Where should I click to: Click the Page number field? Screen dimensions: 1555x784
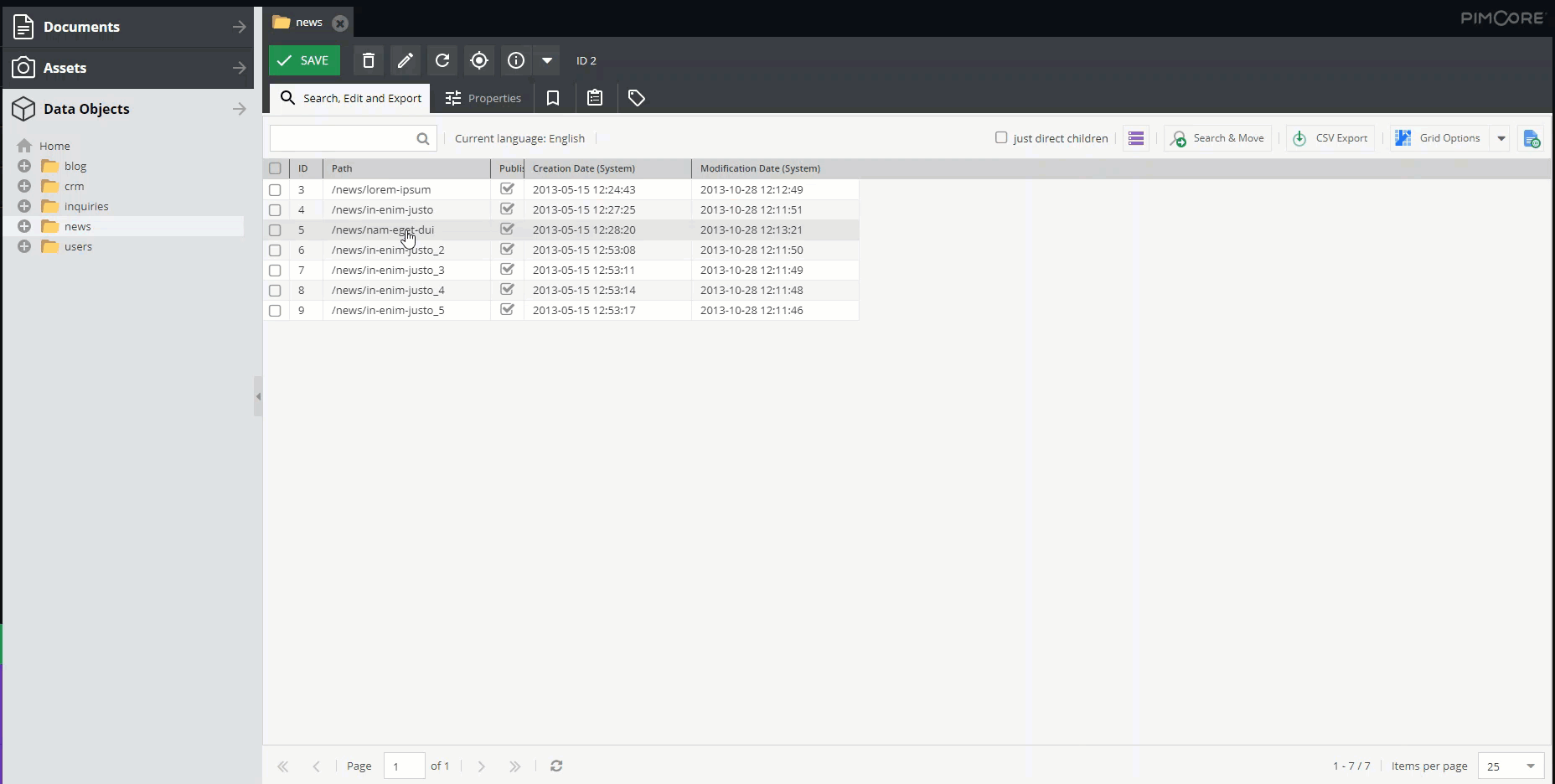(x=404, y=766)
